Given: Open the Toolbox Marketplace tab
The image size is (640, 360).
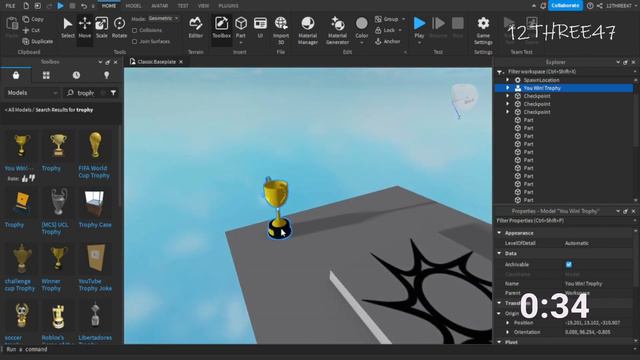Looking at the screenshot, I should click(16, 75).
